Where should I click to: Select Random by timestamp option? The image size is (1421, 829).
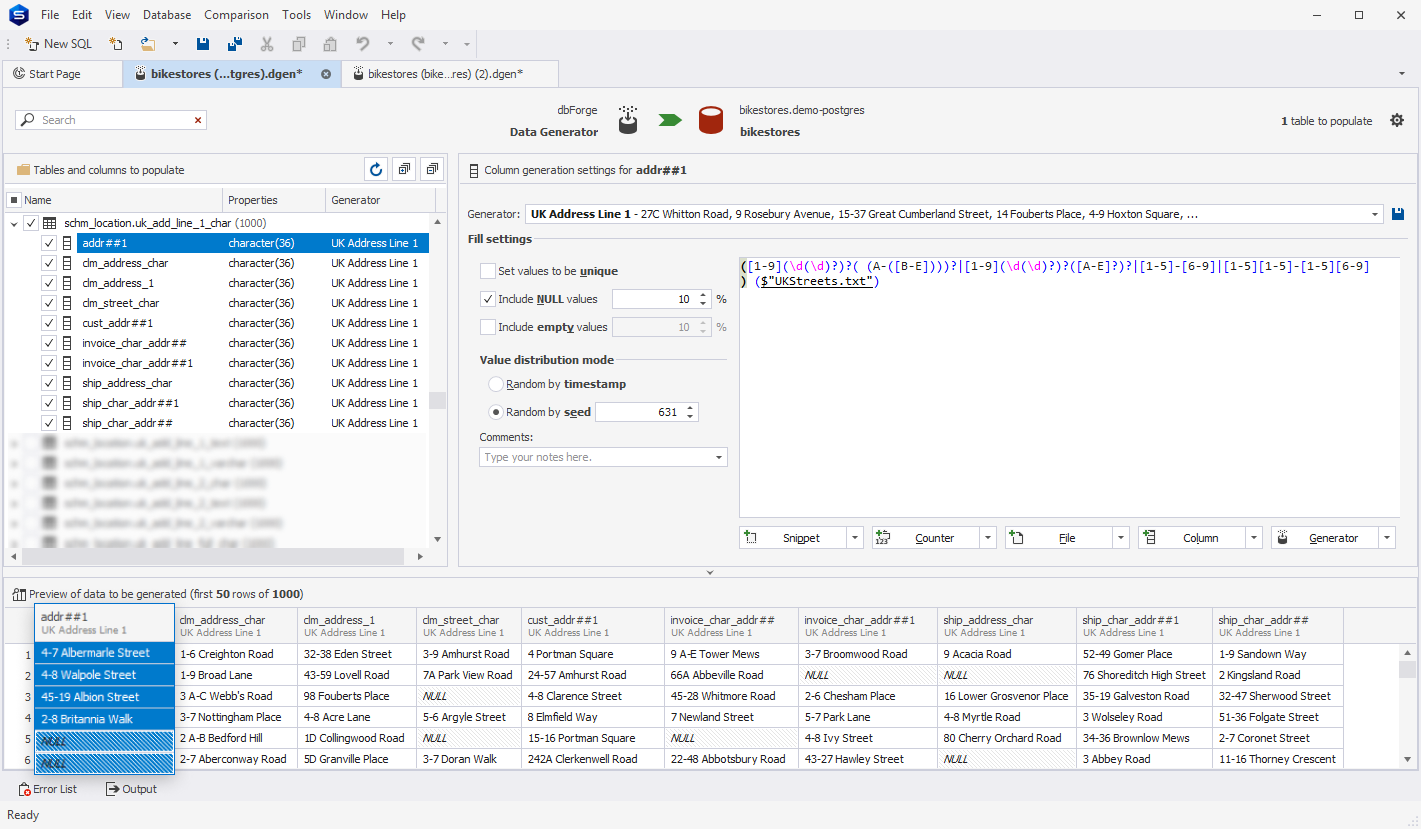[x=496, y=384]
